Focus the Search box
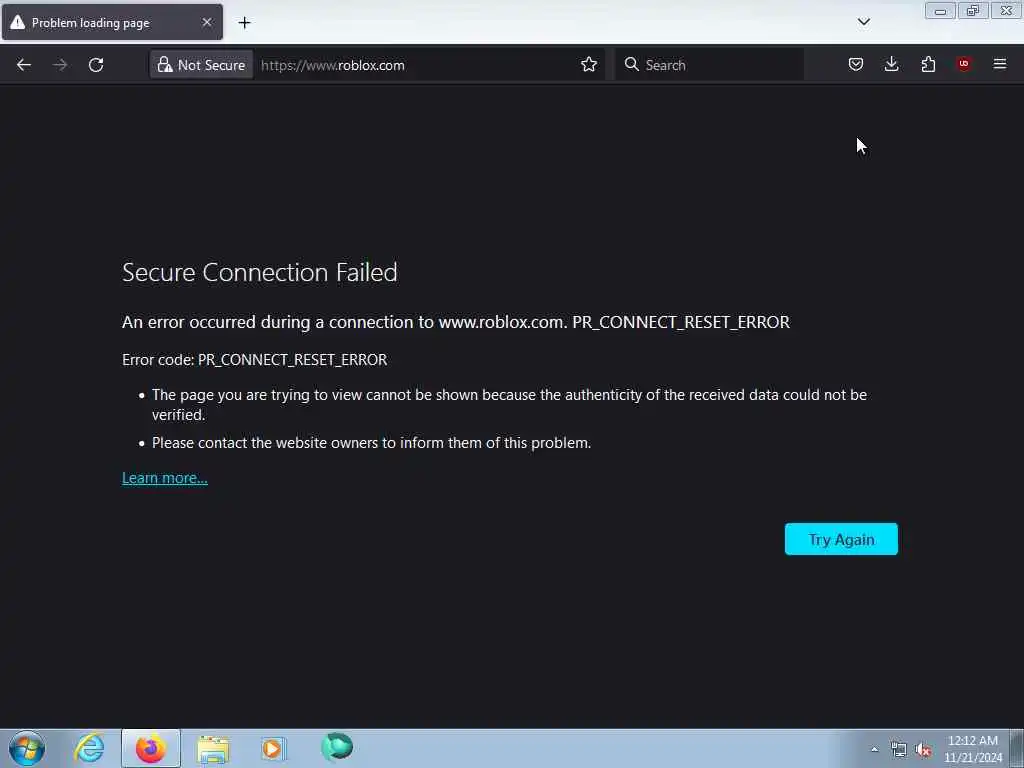This screenshot has width=1024, height=768. tap(709, 65)
